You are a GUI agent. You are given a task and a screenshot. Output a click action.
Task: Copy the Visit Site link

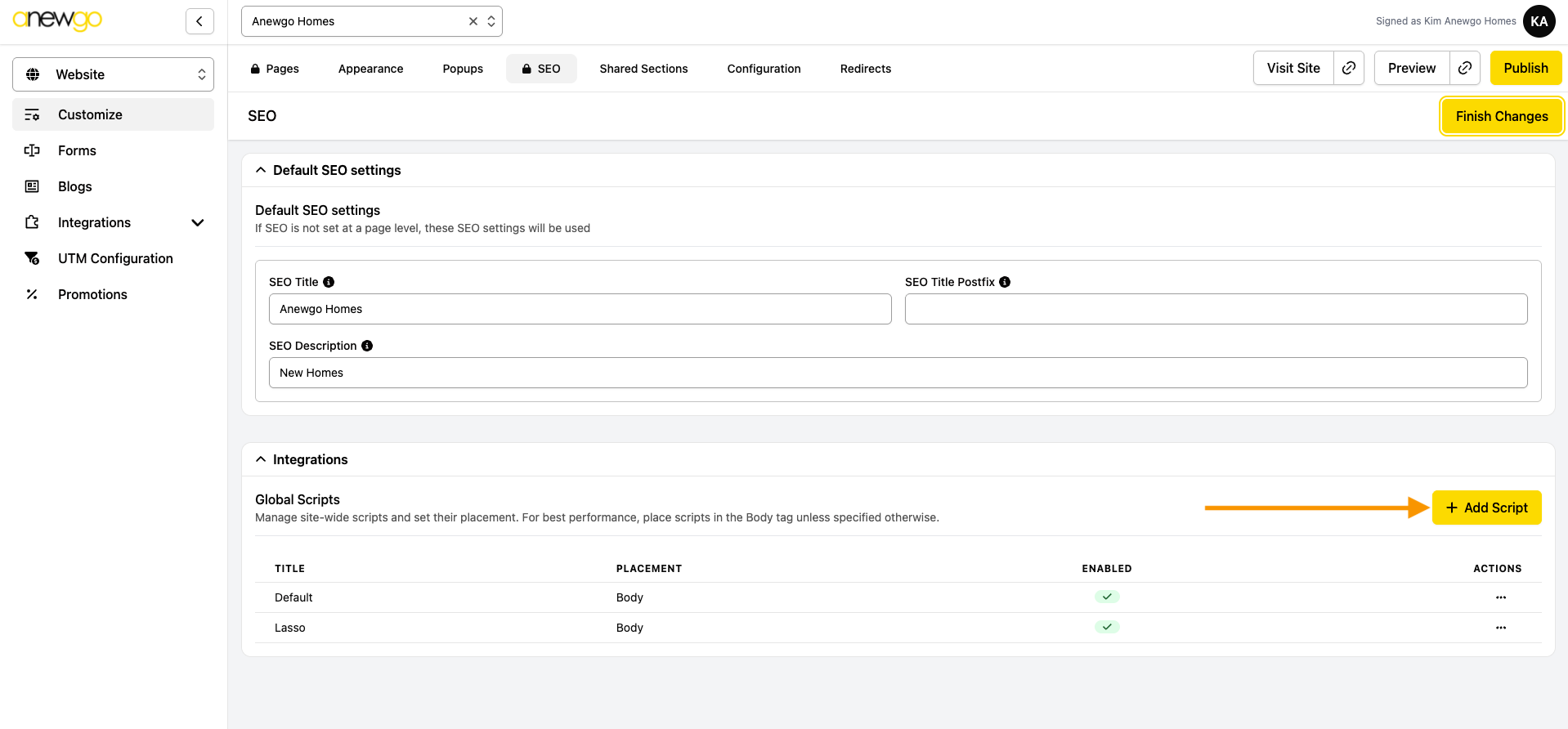1349,68
